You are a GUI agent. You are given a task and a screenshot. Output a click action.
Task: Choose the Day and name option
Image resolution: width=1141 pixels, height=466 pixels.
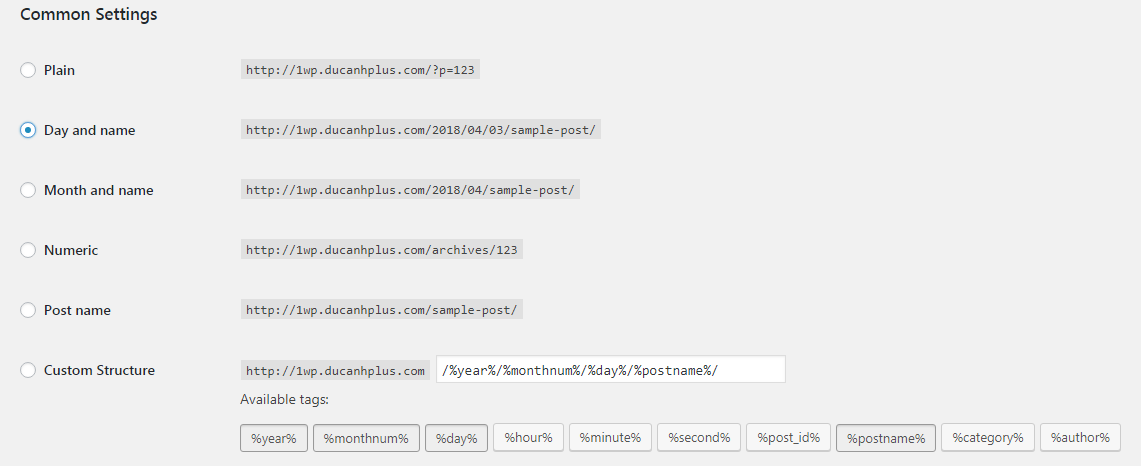click(x=28, y=130)
